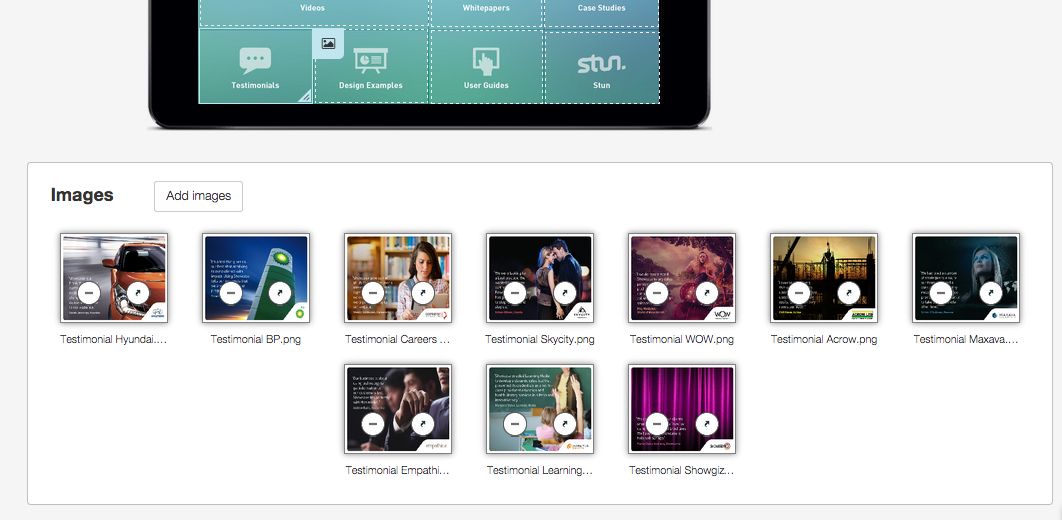1062x520 pixels.
Task: Click the image icon on Testimonials hotspot
Action: (328, 44)
